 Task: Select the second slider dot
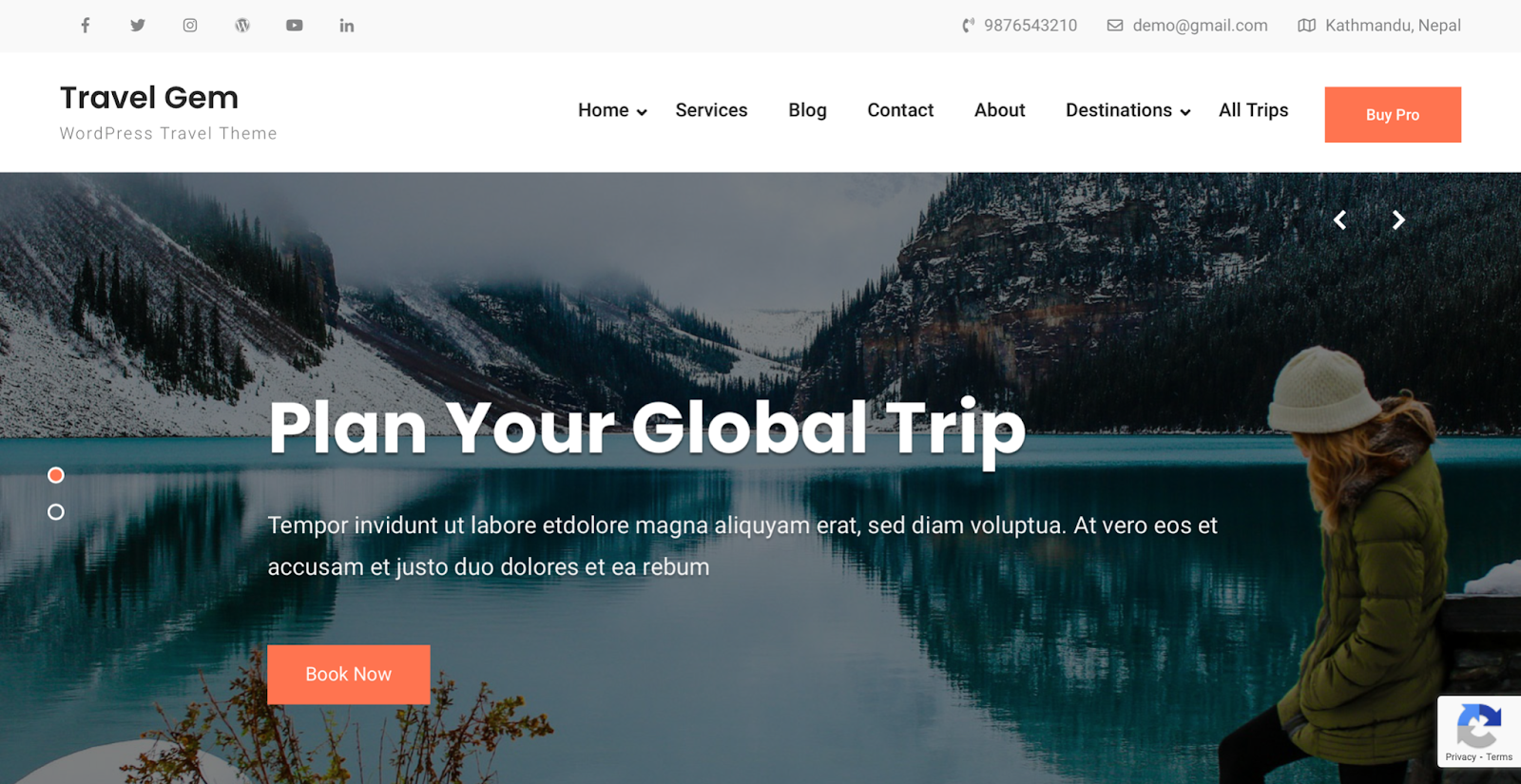pos(56,512)
